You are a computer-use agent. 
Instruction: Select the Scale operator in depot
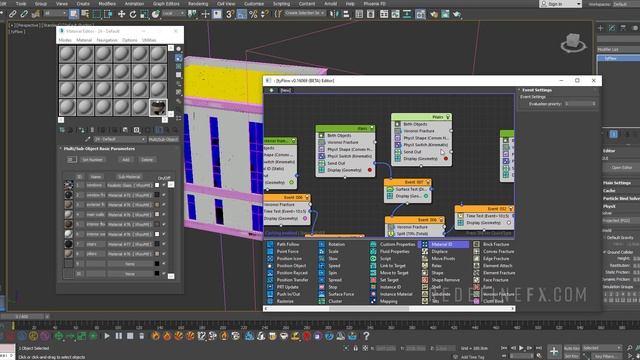[x=329, y=251]
